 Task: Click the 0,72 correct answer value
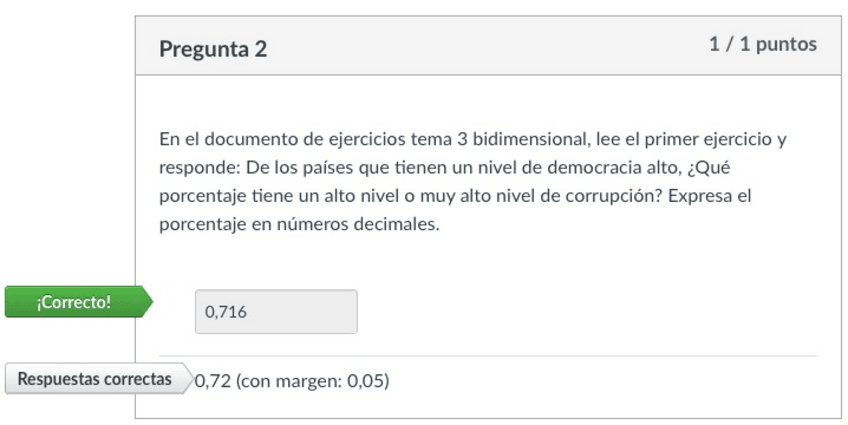pyautogui.click(x=213, y=381)
